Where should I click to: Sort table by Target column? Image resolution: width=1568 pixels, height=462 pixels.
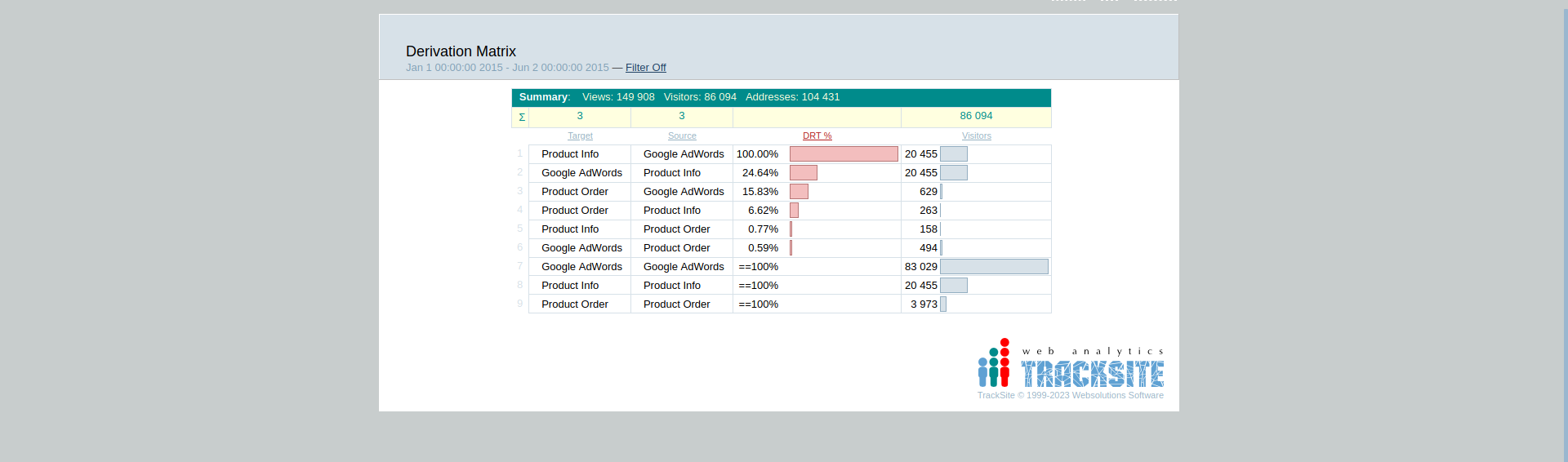pos(580,136)
